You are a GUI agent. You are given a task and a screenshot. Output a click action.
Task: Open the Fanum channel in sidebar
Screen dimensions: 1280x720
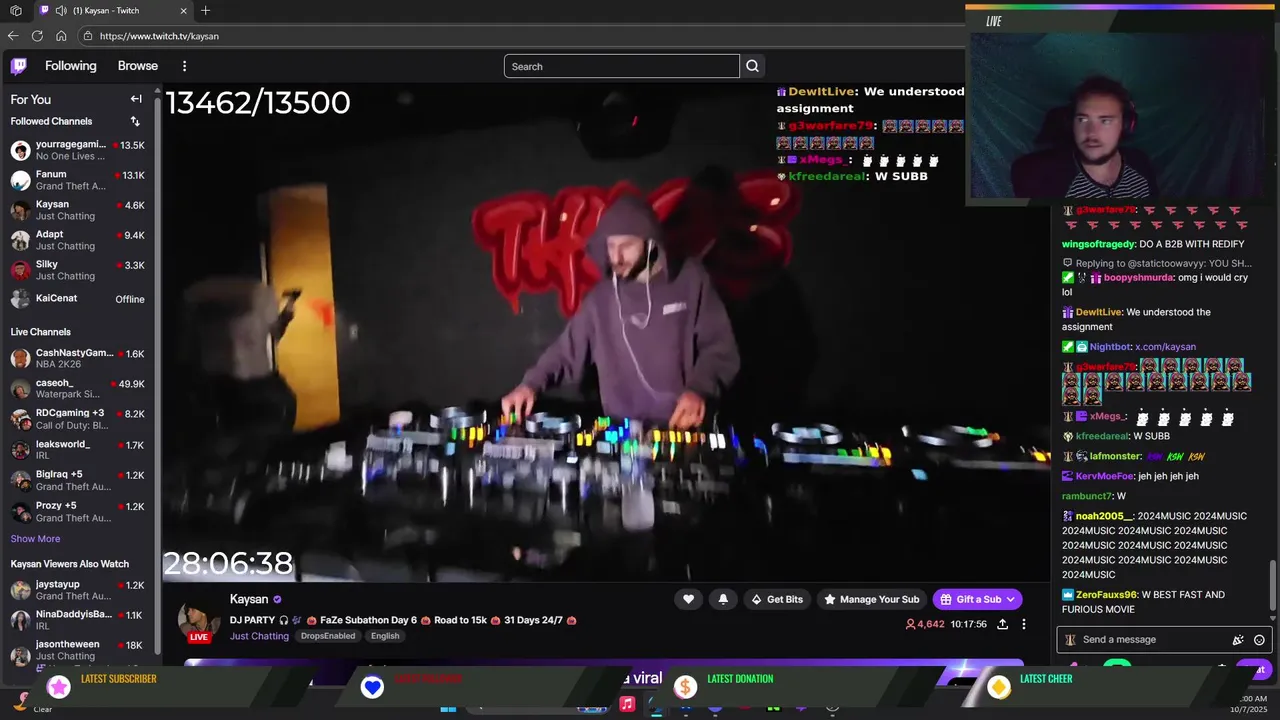pos(78,180)
